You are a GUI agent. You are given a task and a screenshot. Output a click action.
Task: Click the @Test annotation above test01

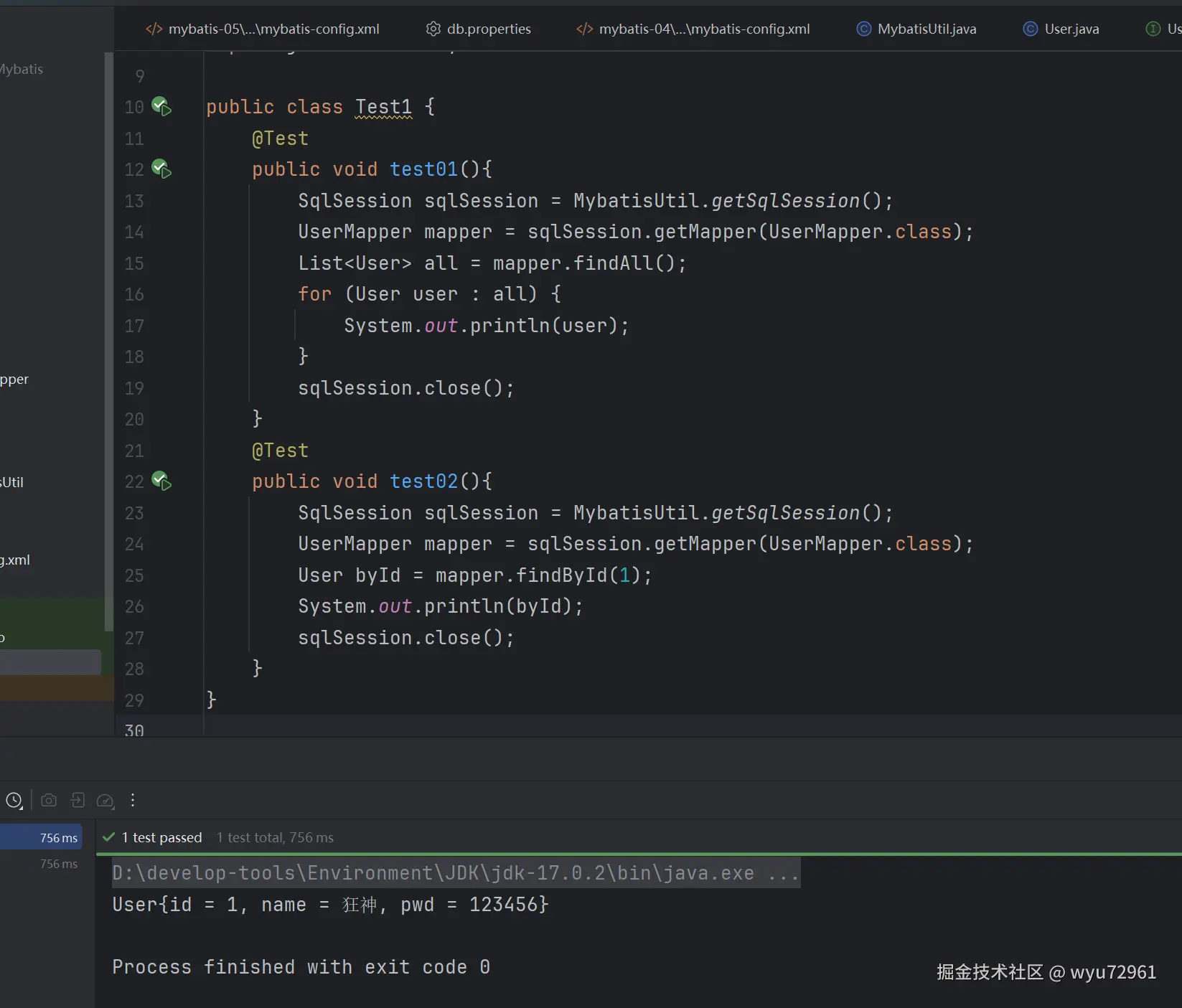[x=280, y=138]
